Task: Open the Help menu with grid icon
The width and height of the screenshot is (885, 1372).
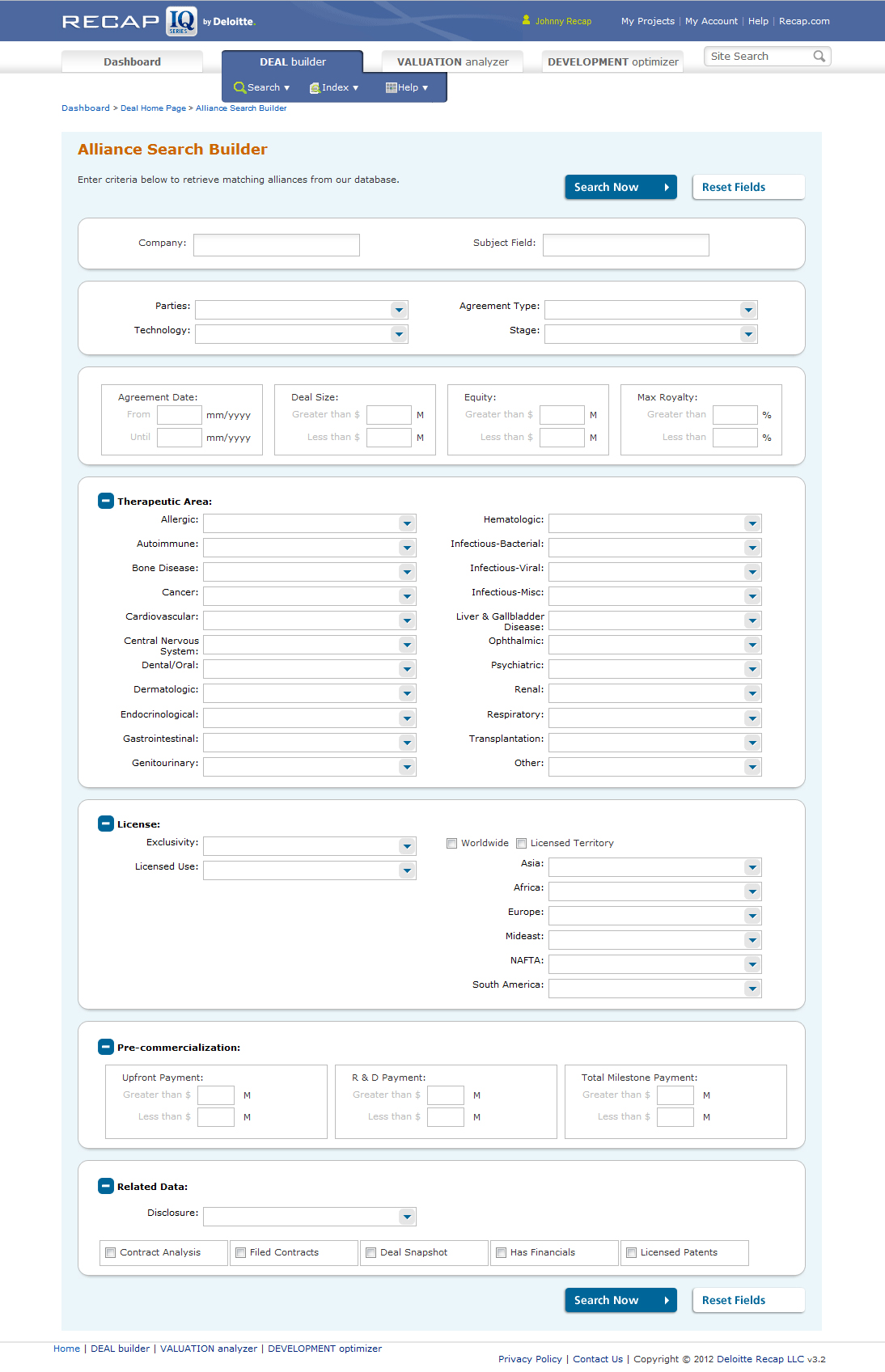Action: [407, 87]
